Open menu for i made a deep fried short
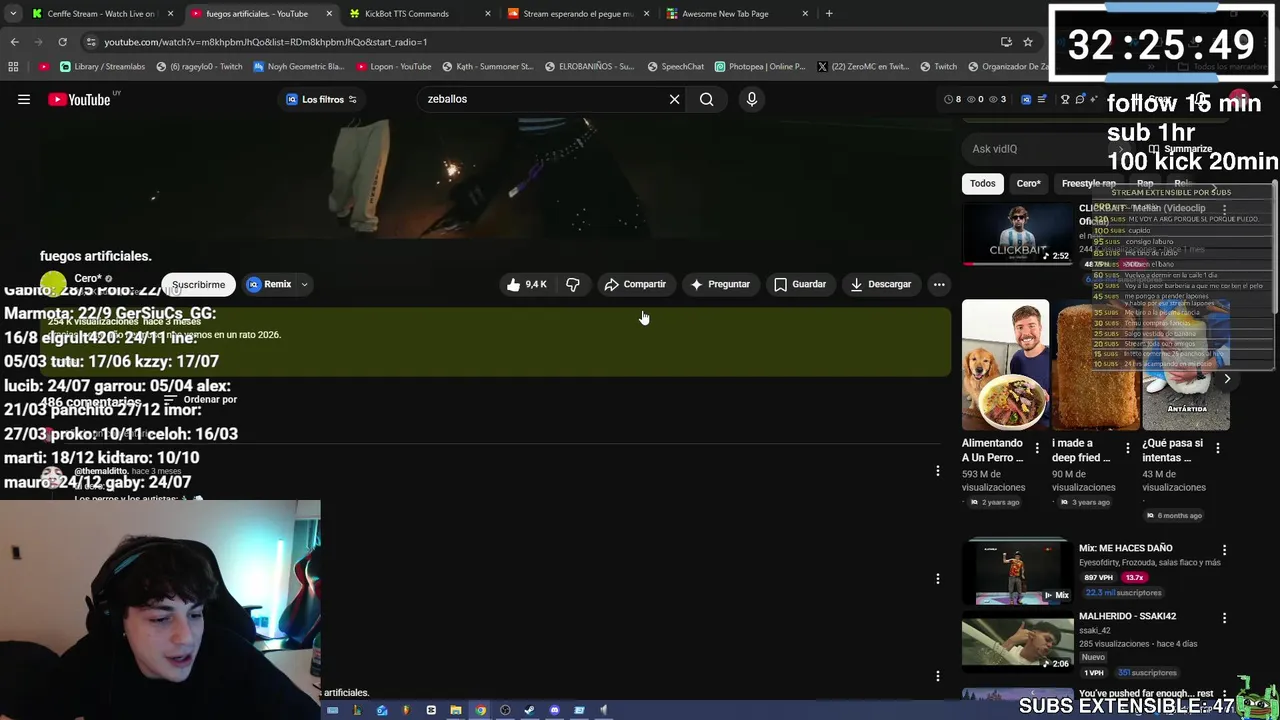The image size is (1280, 720). click(x=1128, y=448)
